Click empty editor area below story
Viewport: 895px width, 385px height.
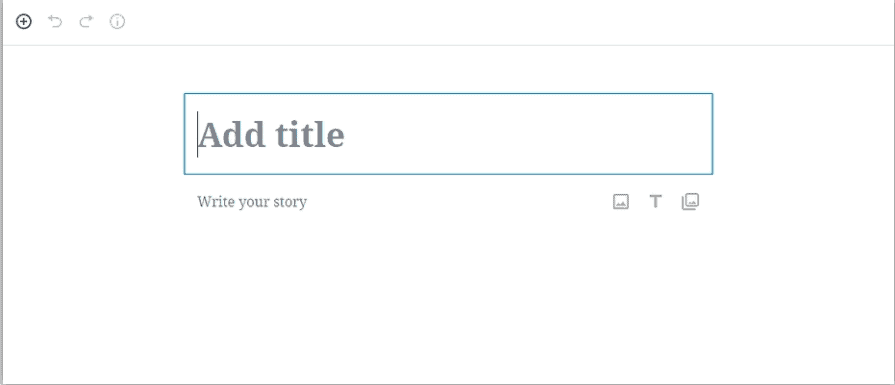click(448, 297)
